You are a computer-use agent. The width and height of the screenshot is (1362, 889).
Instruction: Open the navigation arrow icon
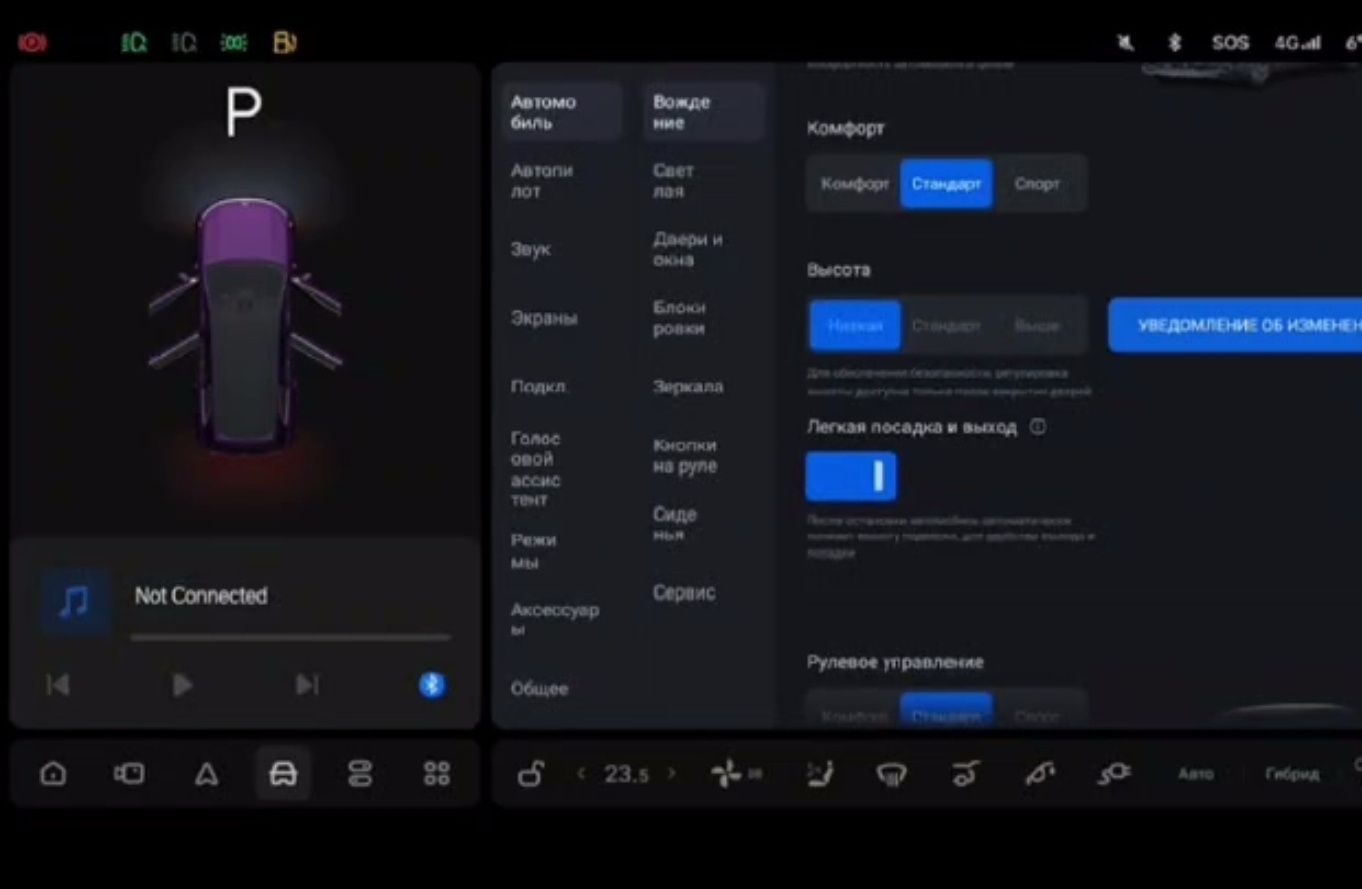(x=206, y=773)
